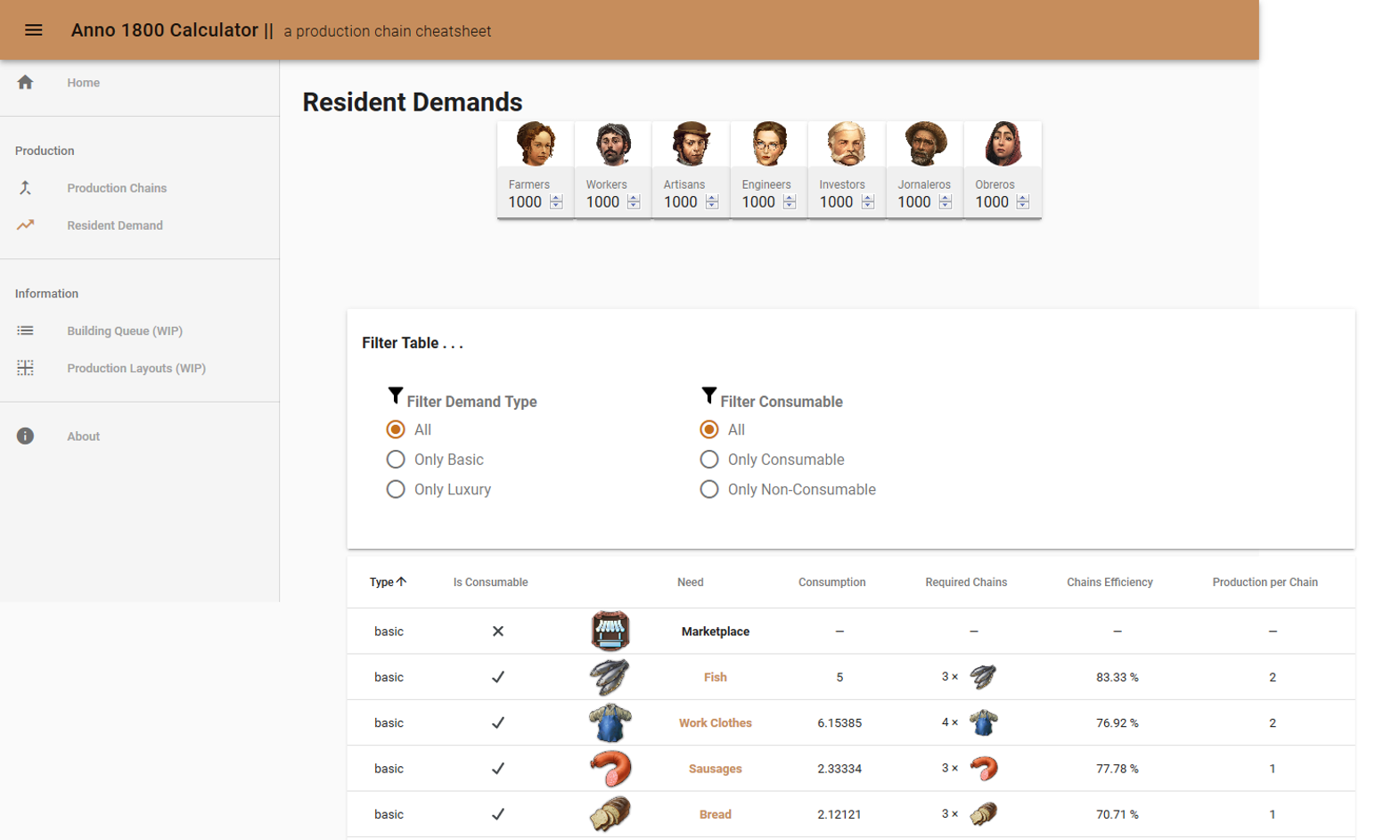Open the hamburger navigation menu
The height and width of the screenshot is (840, 1400).
(33, 30)
